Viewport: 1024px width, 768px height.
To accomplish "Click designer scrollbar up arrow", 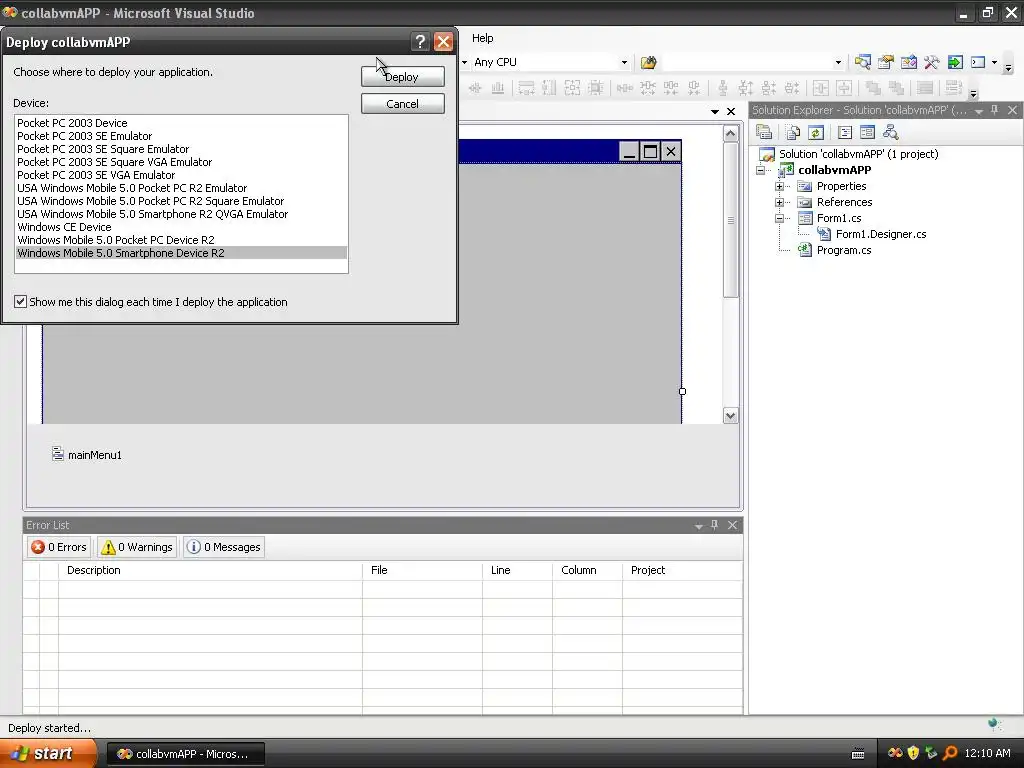I will [x=730, y=133].
